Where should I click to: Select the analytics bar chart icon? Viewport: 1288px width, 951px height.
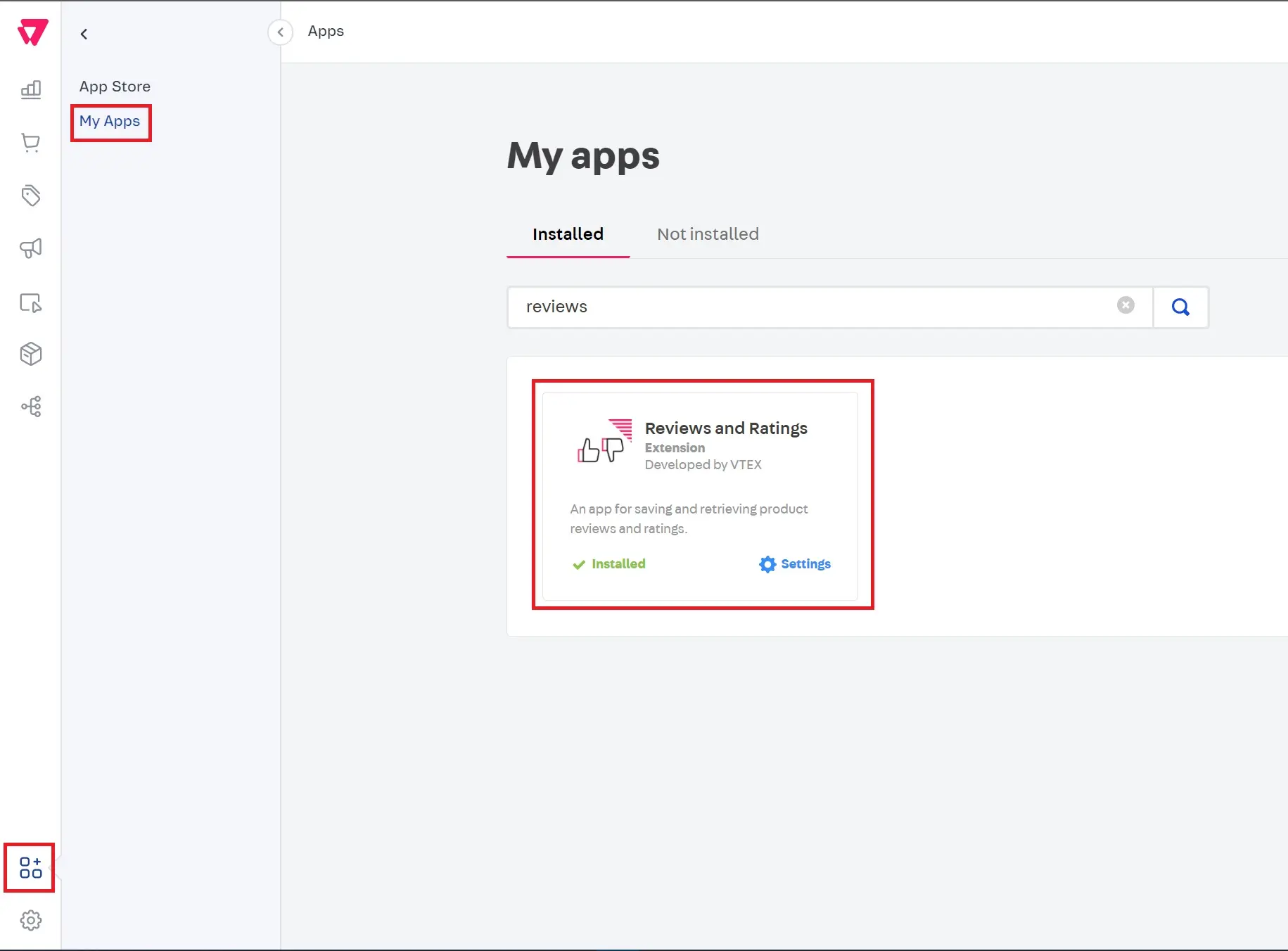[x=30, y=90]
